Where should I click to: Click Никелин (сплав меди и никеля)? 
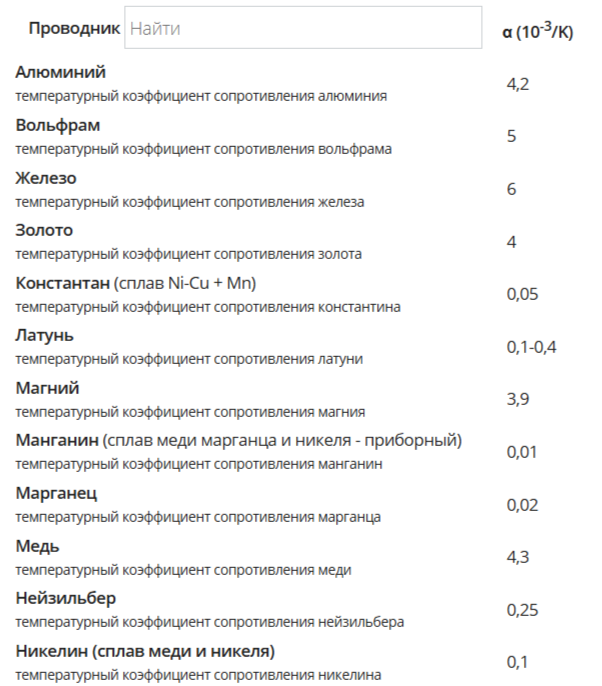tap(145, 651)
